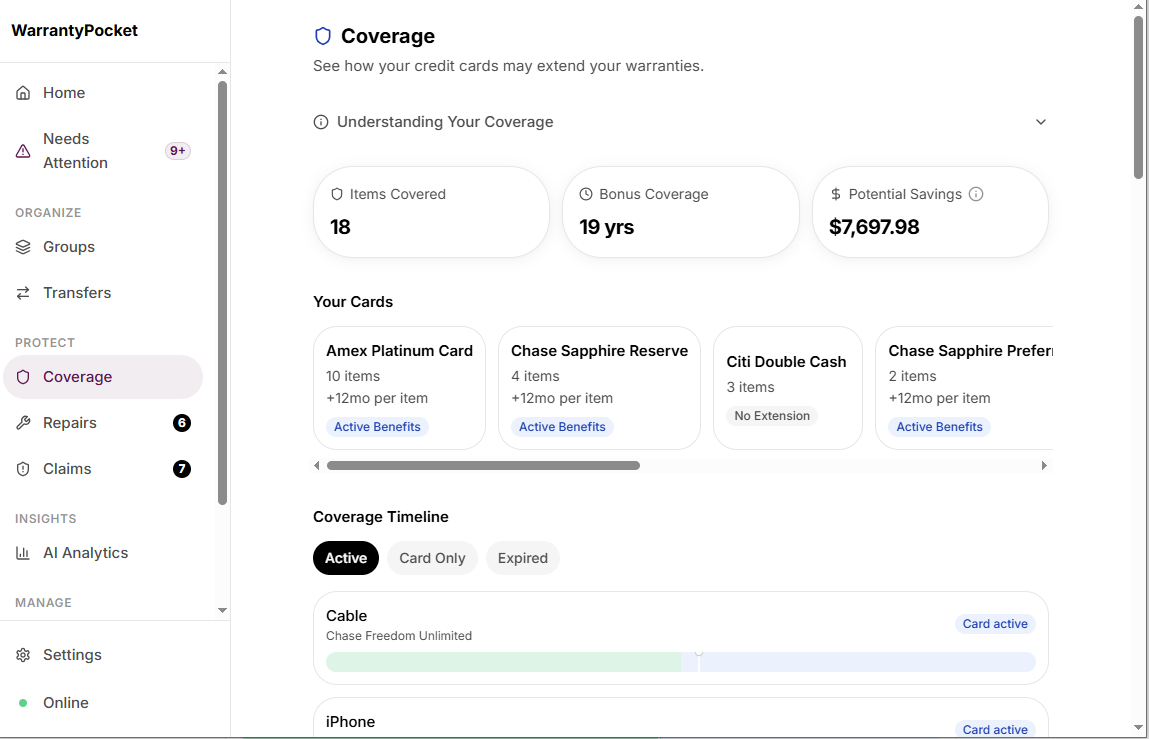The image size is (1149, 739).
Task: Click the Transfers arrows icon
Action: (x=23, y=293)
